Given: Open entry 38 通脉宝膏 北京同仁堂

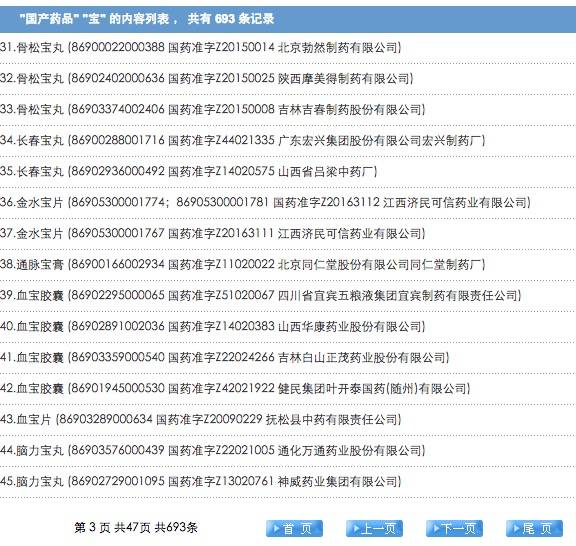Looking at the screenshot, I should tap(243, 264).
